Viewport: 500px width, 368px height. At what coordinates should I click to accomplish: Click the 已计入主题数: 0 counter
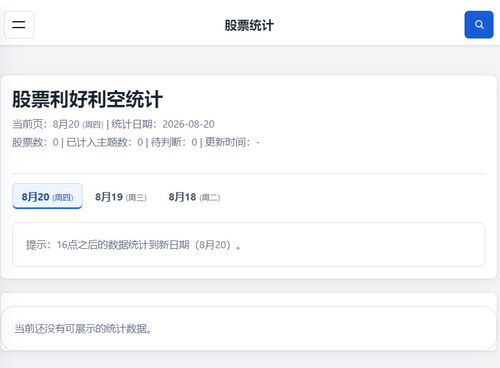click(105, 142)
